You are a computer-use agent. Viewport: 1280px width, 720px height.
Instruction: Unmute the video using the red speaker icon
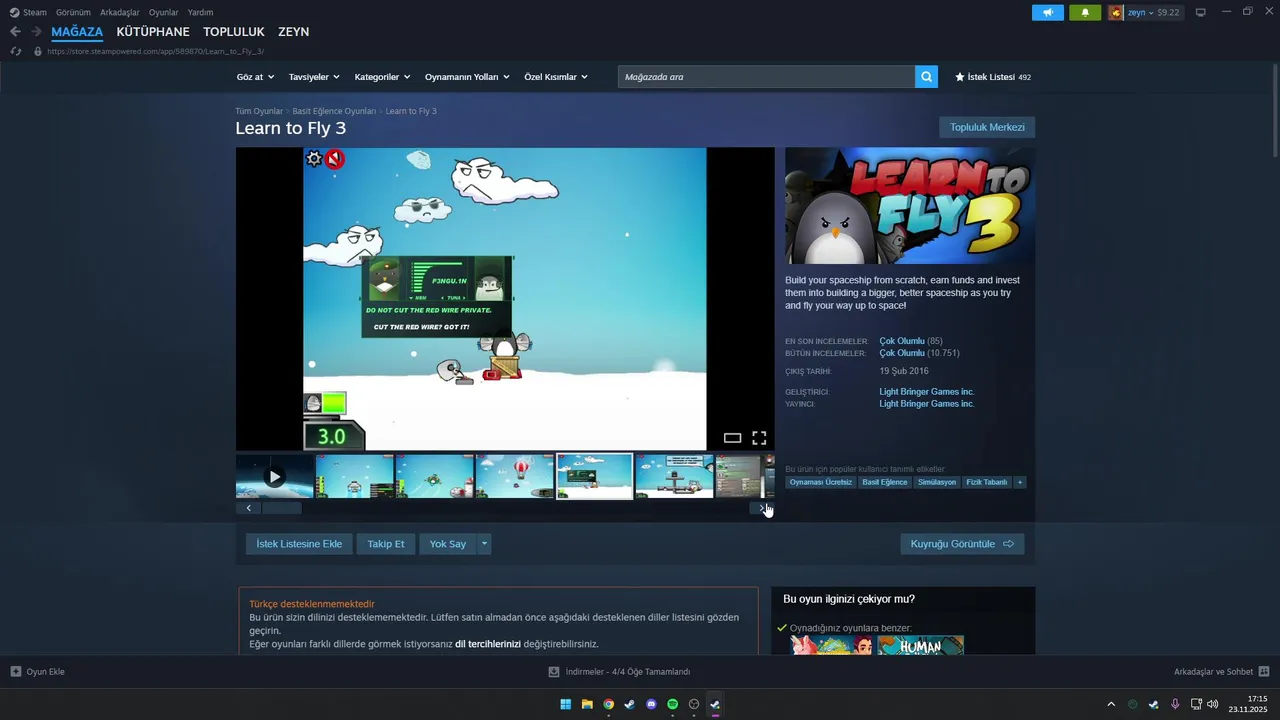[335, 159]
